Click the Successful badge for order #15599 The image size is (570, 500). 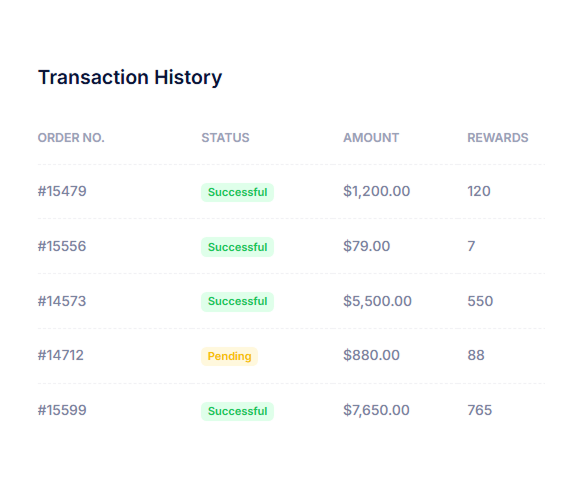pyautogui.click(x=237, y=411)
